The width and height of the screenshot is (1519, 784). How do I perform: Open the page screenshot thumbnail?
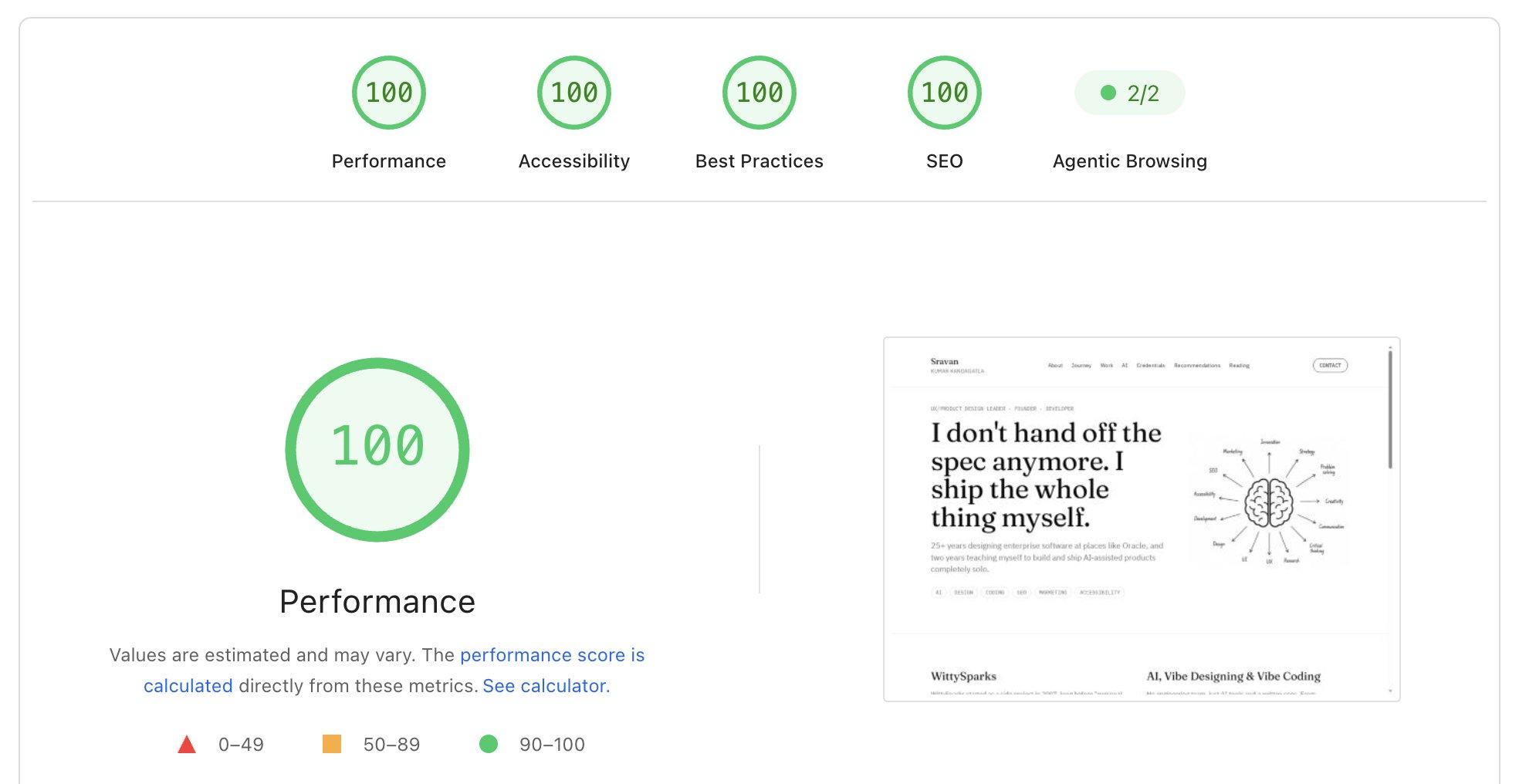tap(1142, 519)
